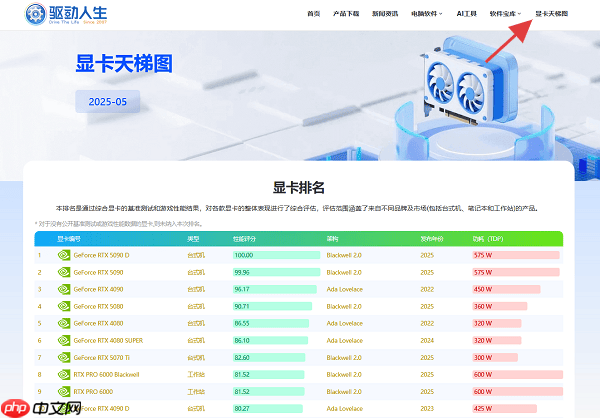Click the Ada Lovelace cell in the RTX 4090 row
This screenshot has height=418, width=600.
344,289
